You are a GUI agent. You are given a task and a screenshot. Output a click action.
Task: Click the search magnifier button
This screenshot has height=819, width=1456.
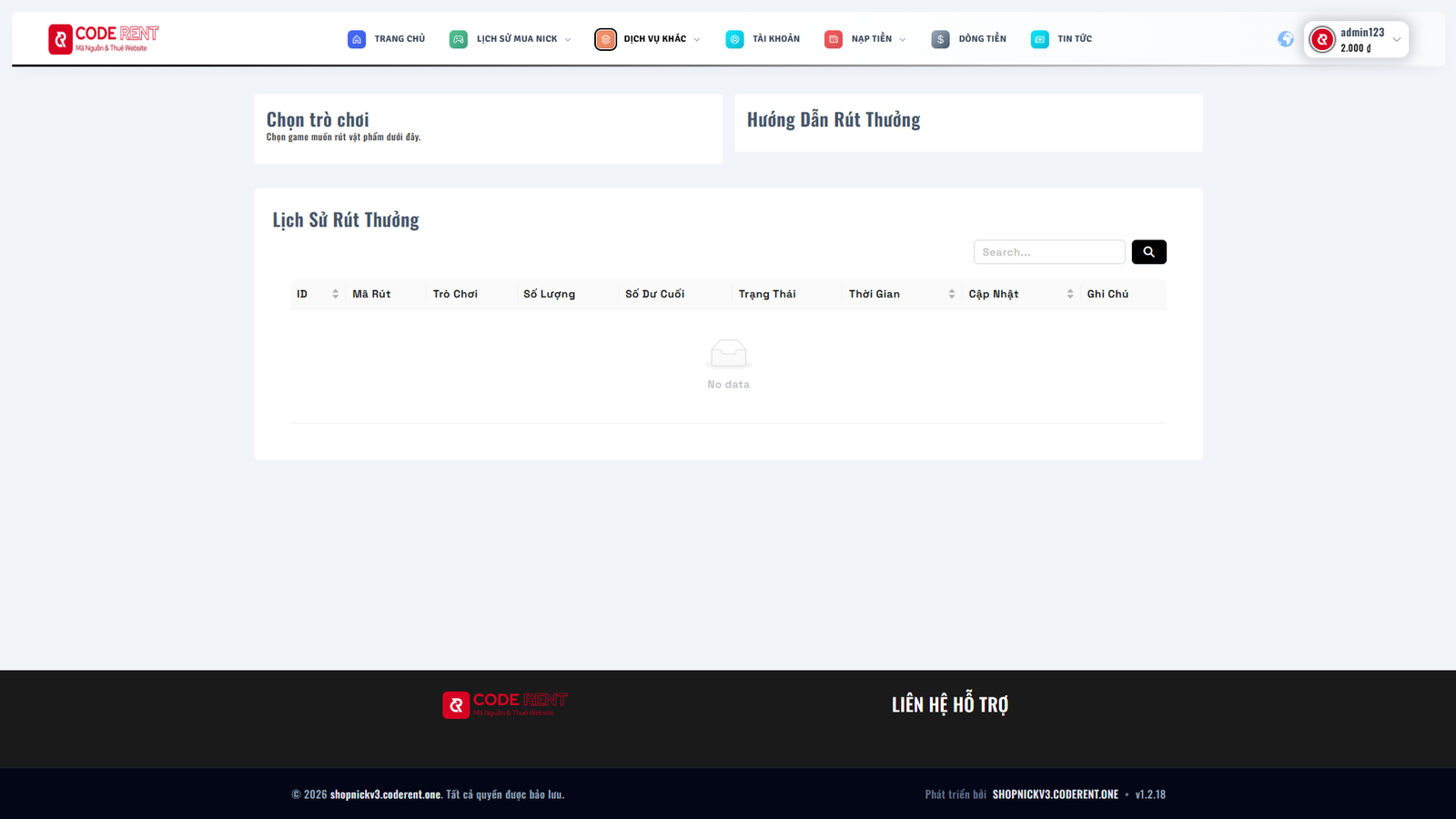[1148, 251]
